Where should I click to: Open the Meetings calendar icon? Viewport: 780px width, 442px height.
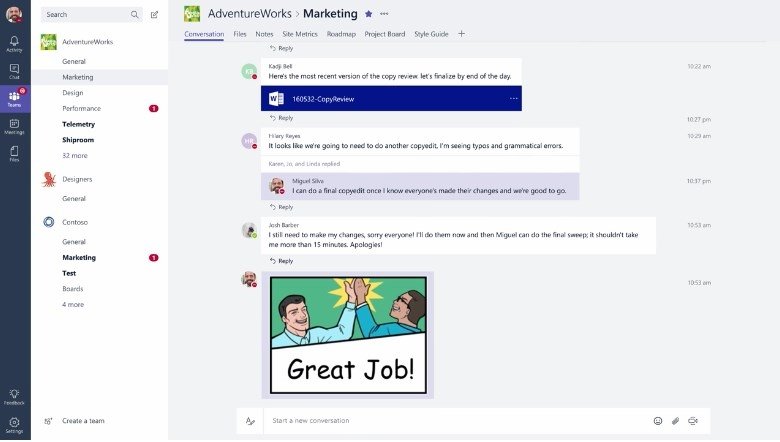tap(14, 123)
